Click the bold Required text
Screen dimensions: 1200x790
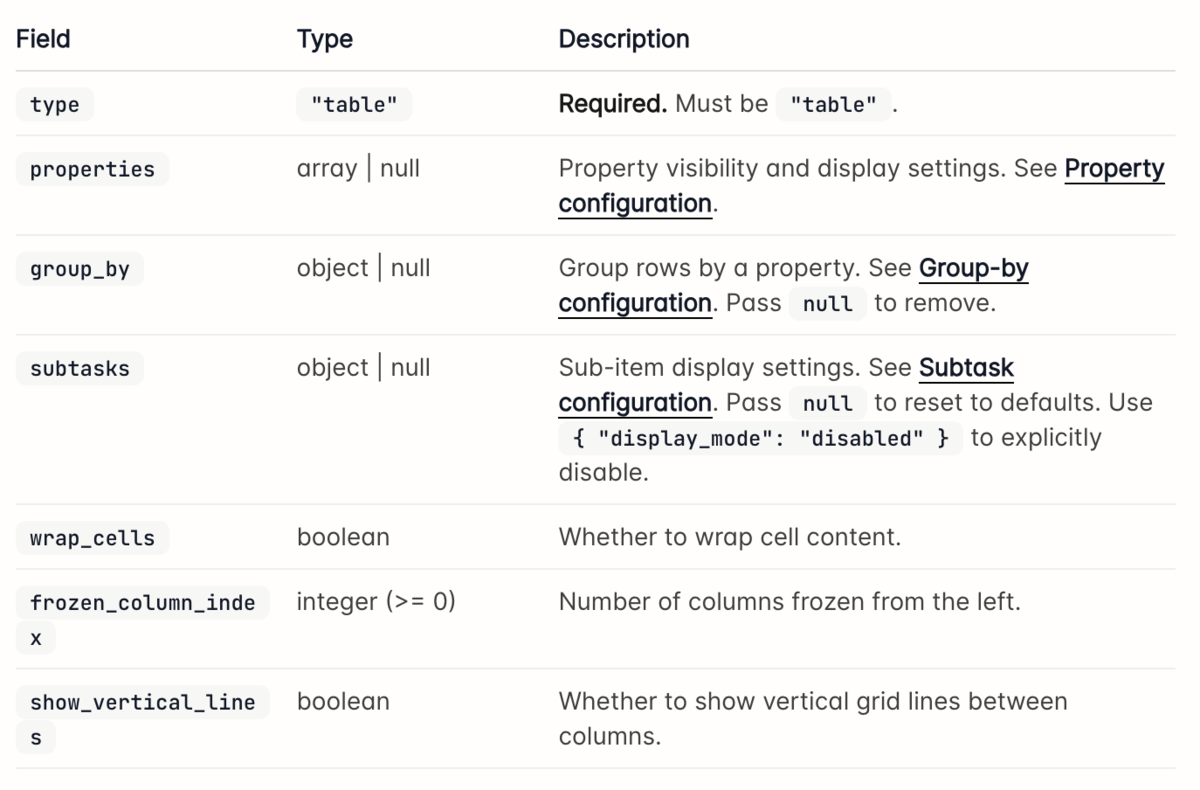point(612,104)
